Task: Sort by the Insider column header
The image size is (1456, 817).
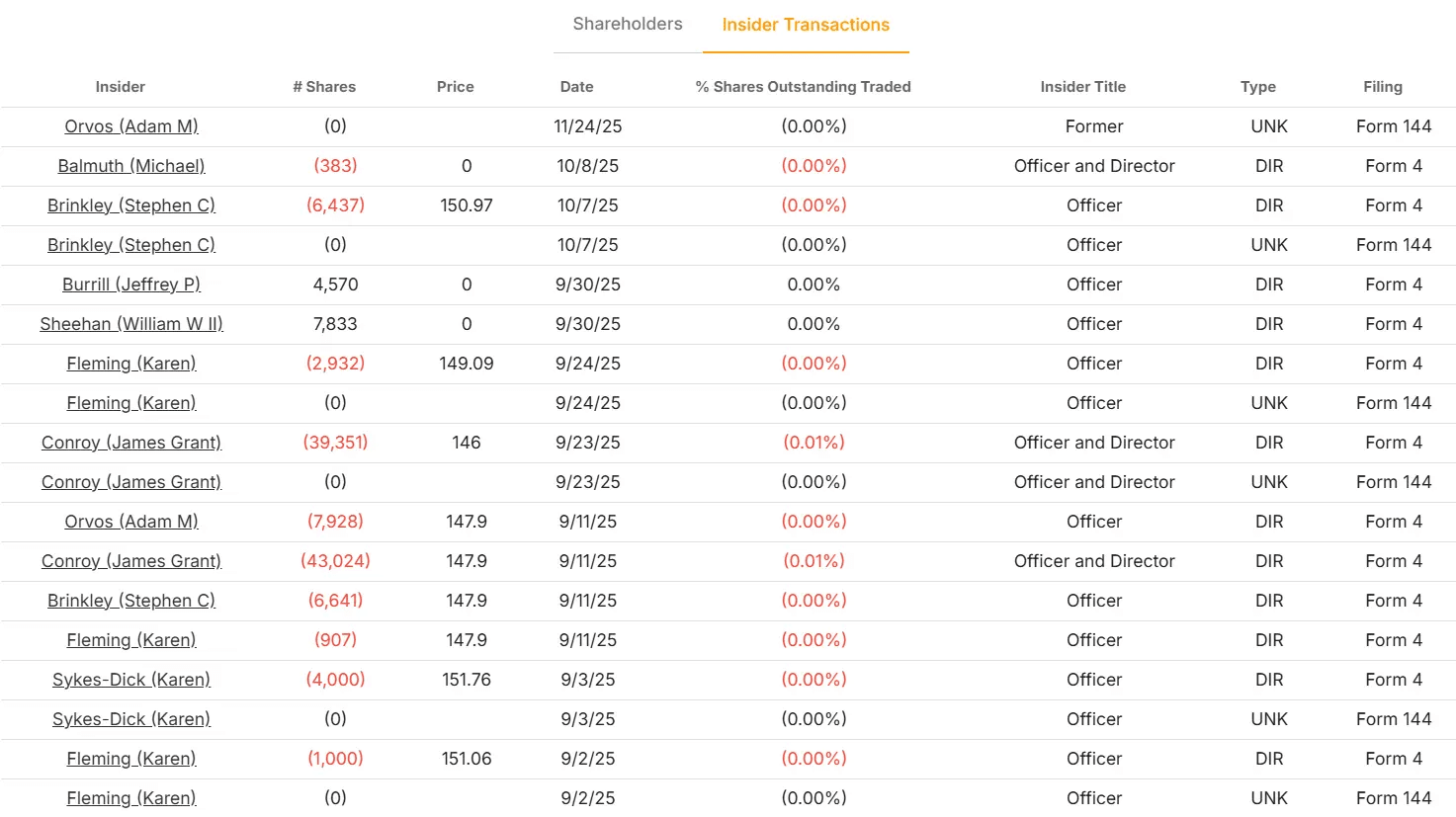Action: point(120,87)
